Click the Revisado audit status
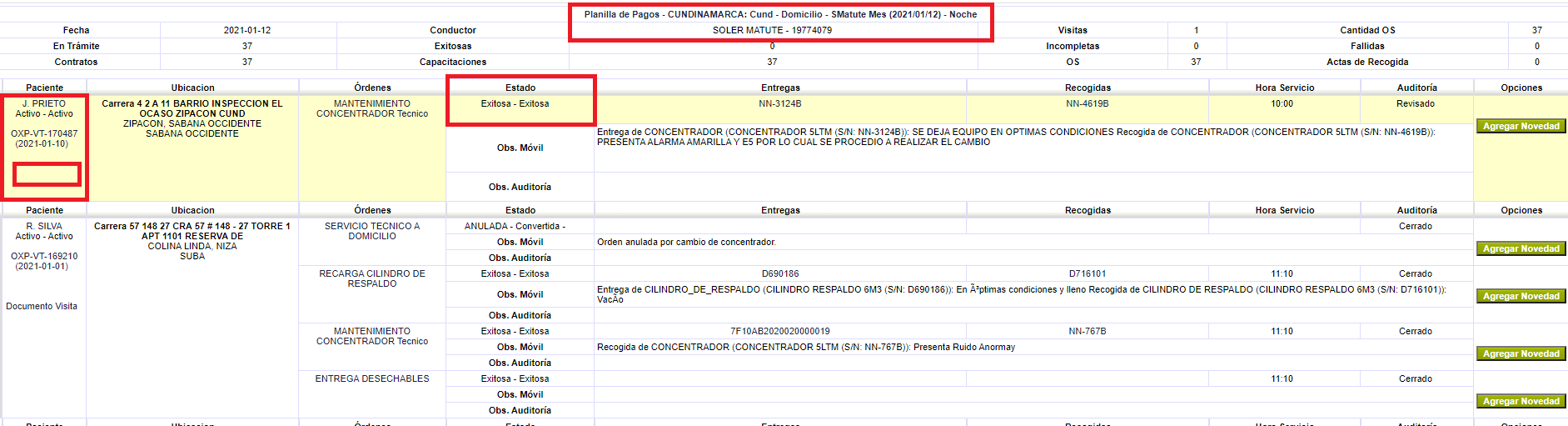 tap(1416, 103)
